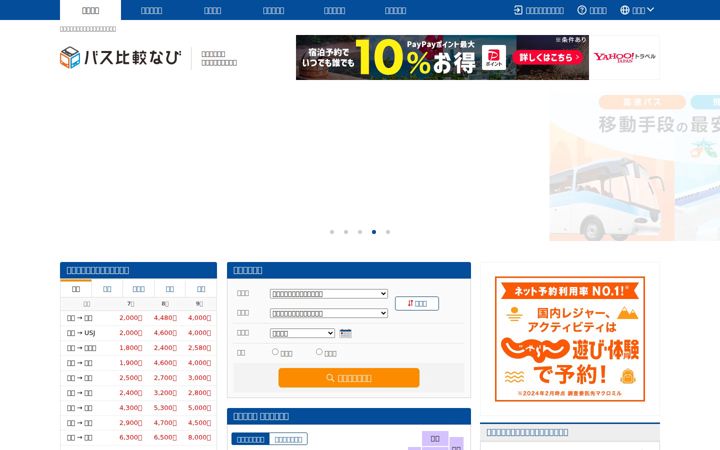Viewport: 720px width, 450px height.
Task: Open the help question-mark icon
Action: click(x=582, y=10)
